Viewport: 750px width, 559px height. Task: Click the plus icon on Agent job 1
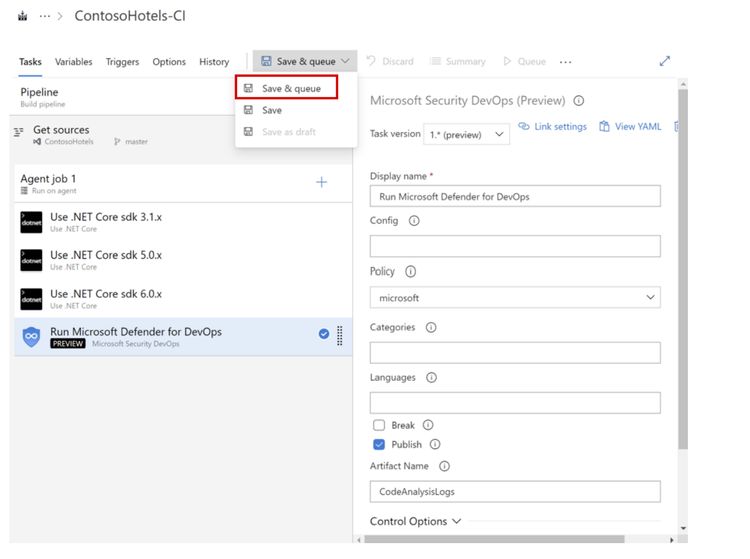(x=321, y=182)
